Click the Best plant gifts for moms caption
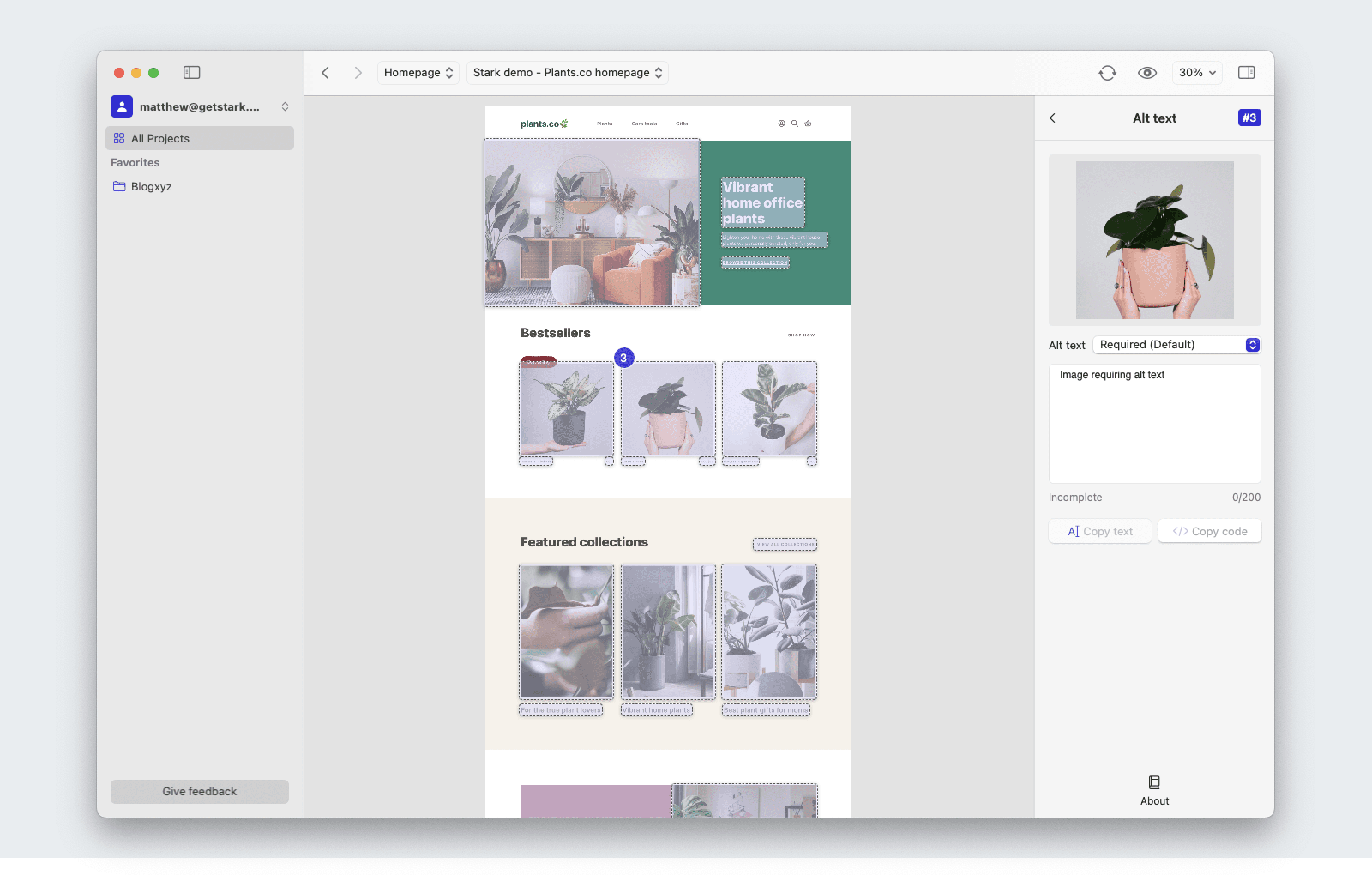This screenshot has width=1372, height=881. tap(766, 711)
